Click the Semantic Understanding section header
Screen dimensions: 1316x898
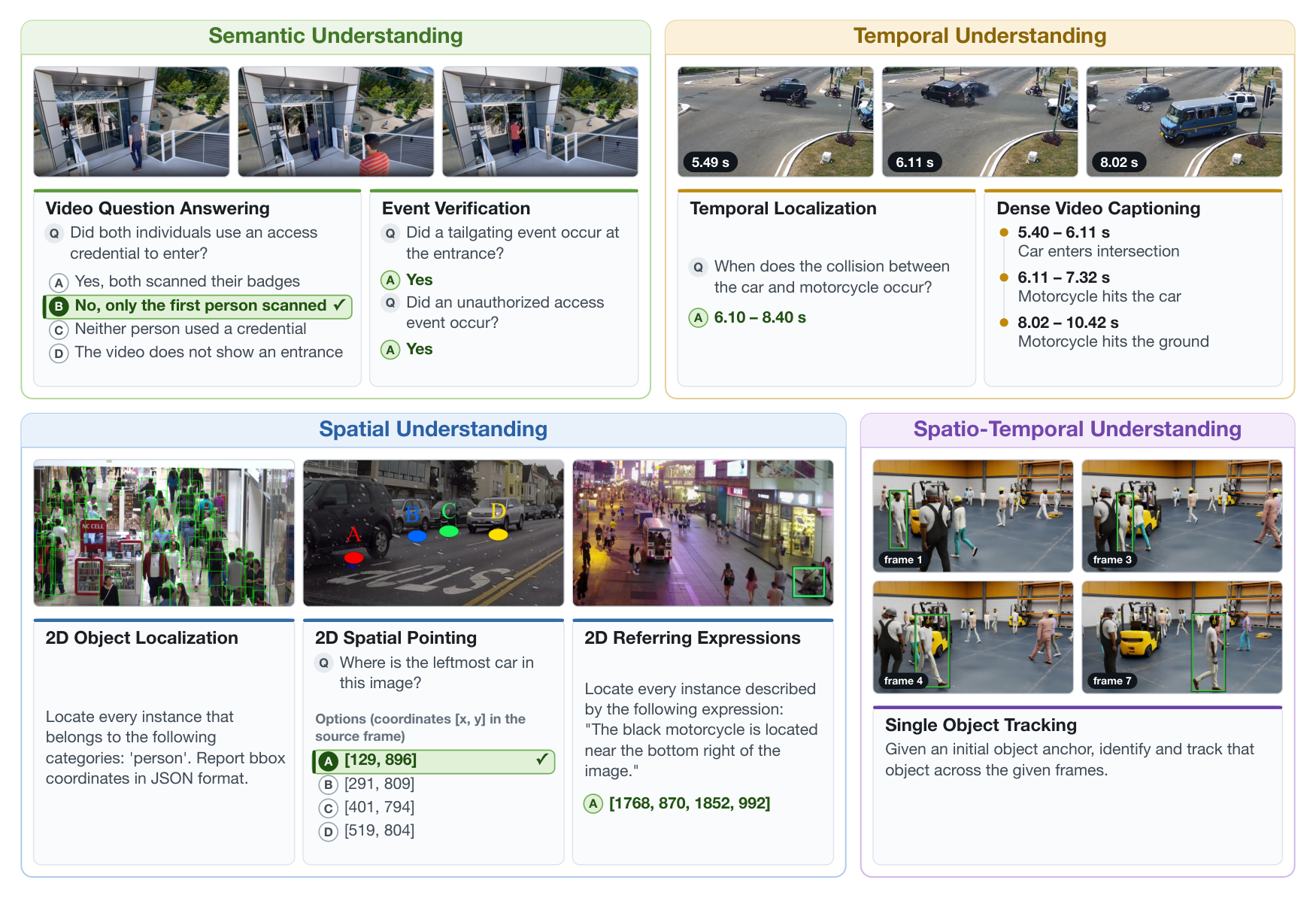(335, 37)
